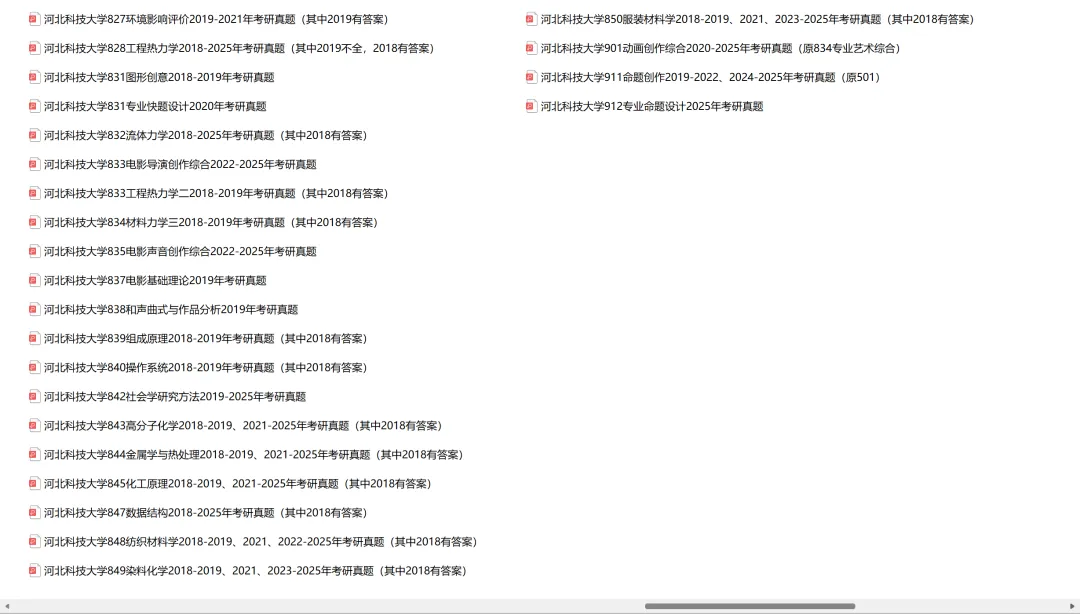Select file name 河北科技大学848纺织材料学 考研真题
Image resolution: width=1080 pixels, height=614 pixels.
pyautogui.click(x=260, y=541)
